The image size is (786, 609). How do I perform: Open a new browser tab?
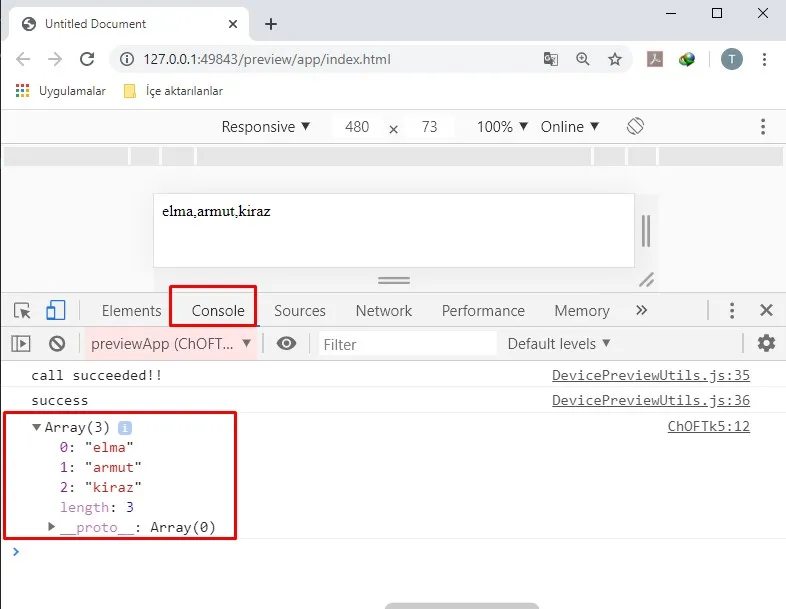click(x=271, y=24)
